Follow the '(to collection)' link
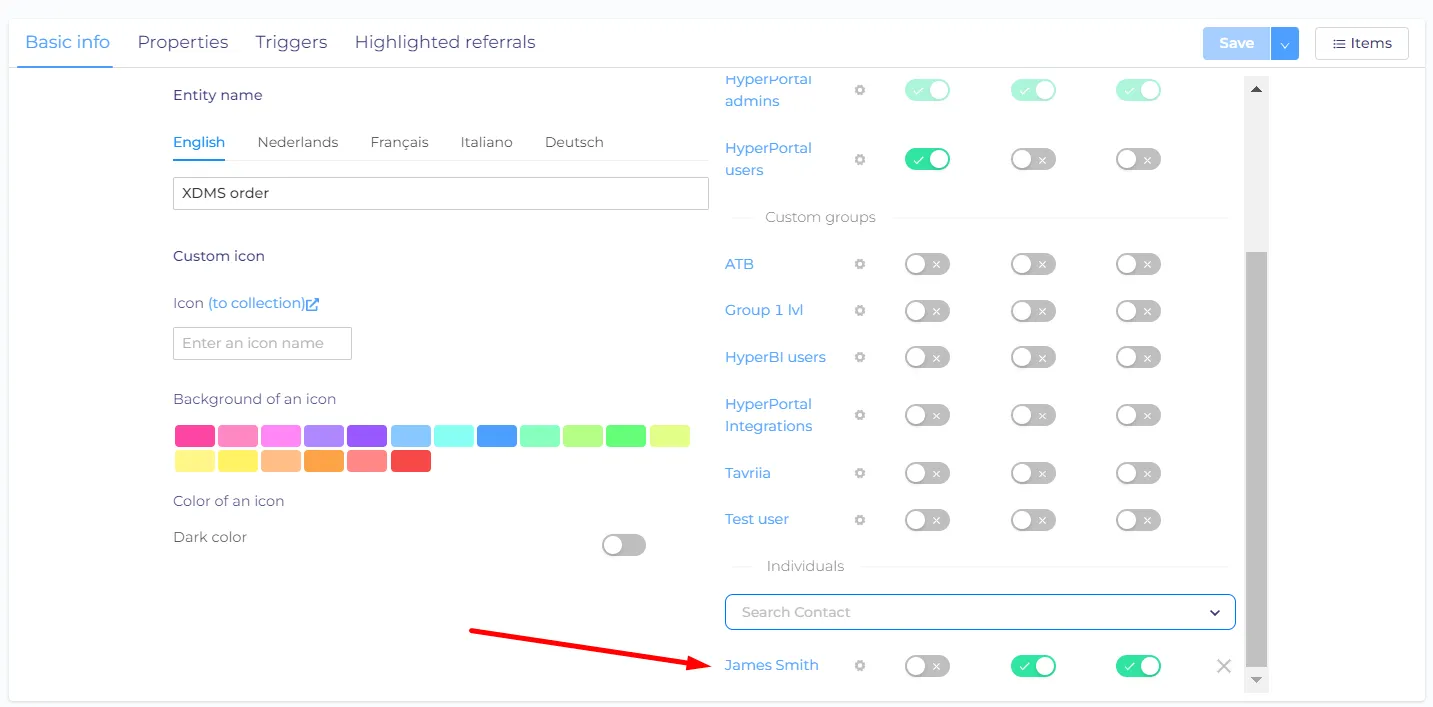 [x=257, y=303]
